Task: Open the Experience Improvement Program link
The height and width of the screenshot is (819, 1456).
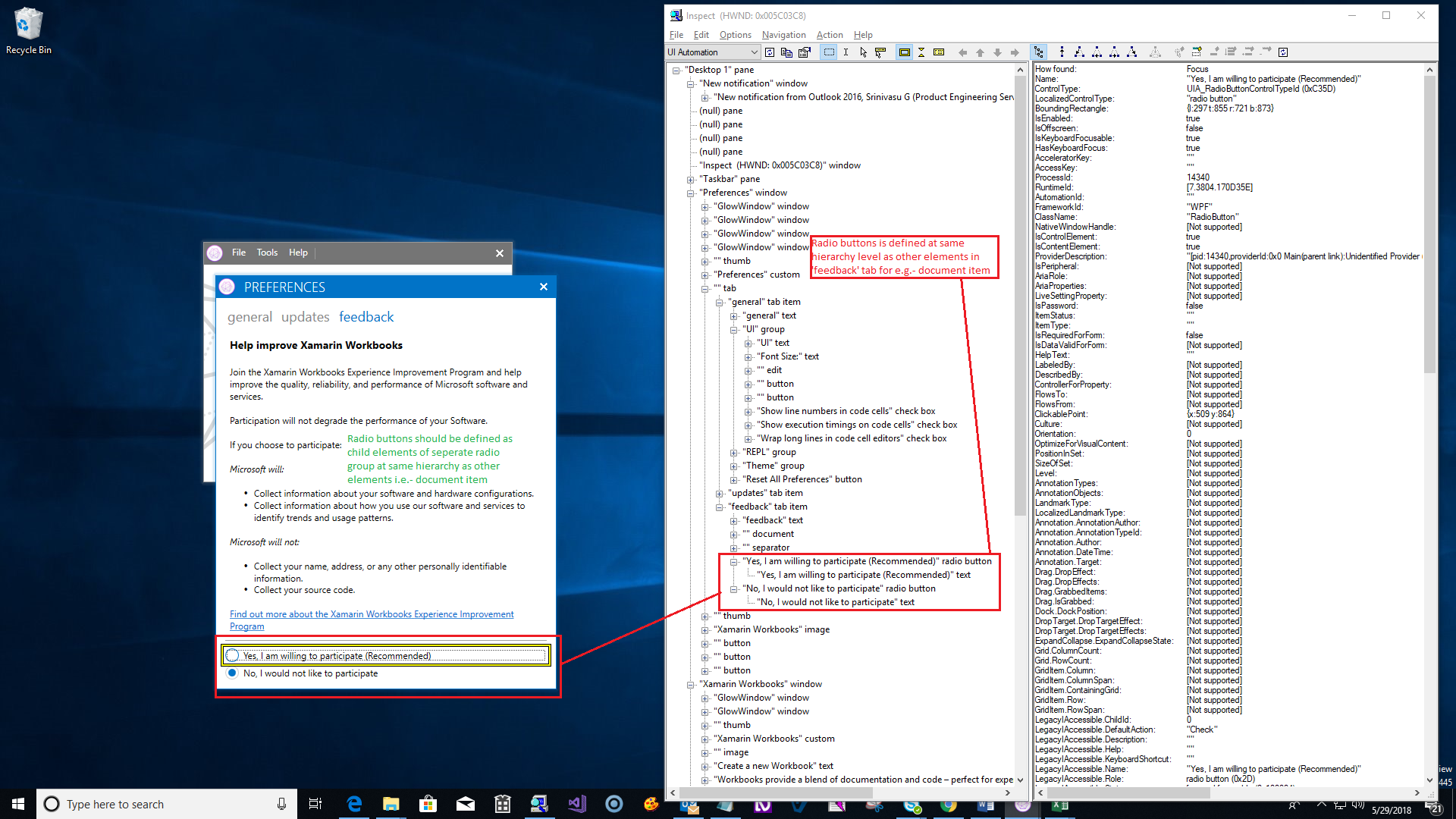Action: 372,620
